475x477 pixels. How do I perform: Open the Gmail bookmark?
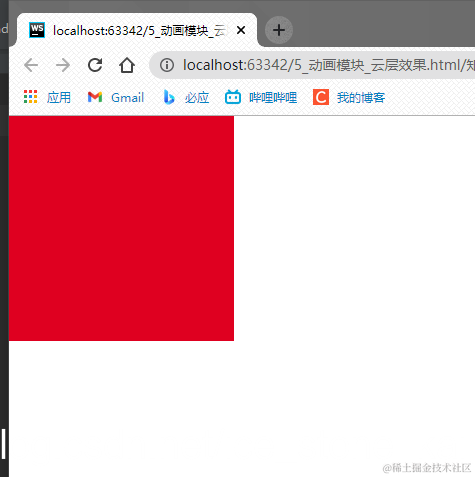coord(127,97)
